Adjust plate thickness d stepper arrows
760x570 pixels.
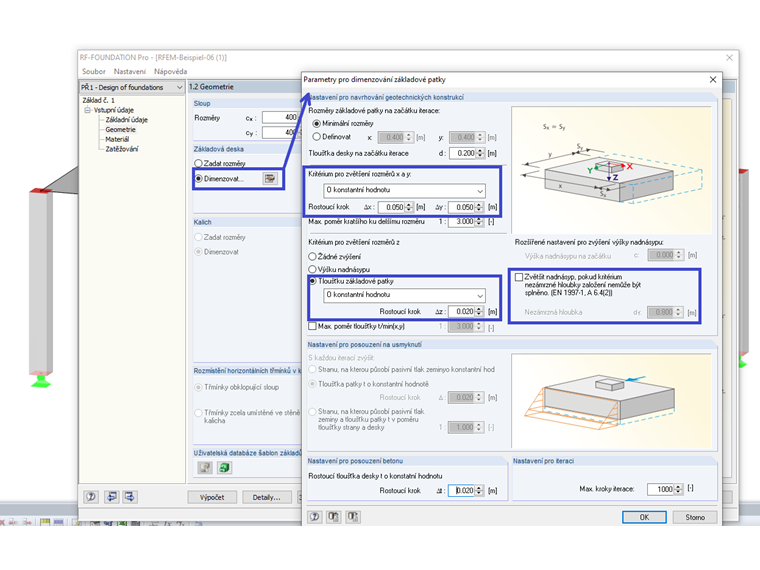click(x=480, y=153)
